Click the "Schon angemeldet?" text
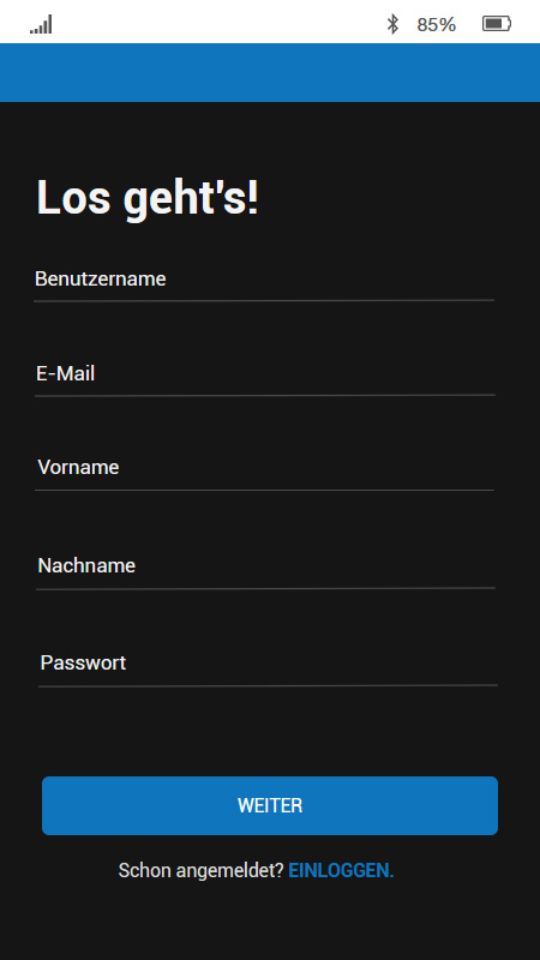 point(201,871)
